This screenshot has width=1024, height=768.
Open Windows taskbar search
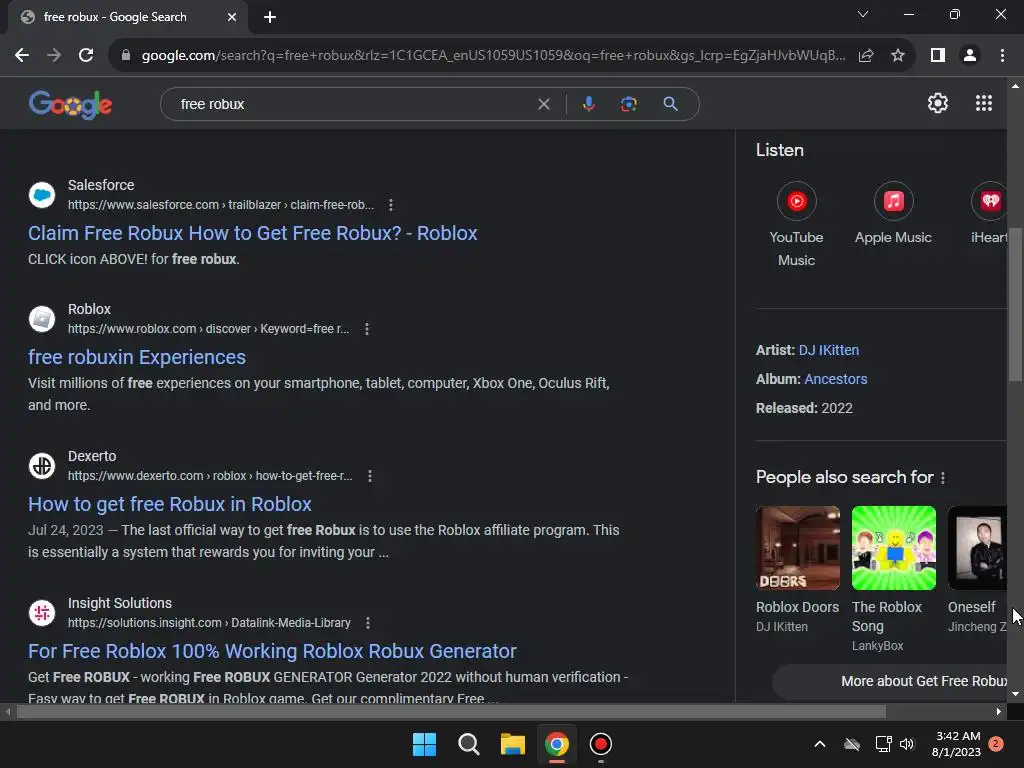pos(468,744)
